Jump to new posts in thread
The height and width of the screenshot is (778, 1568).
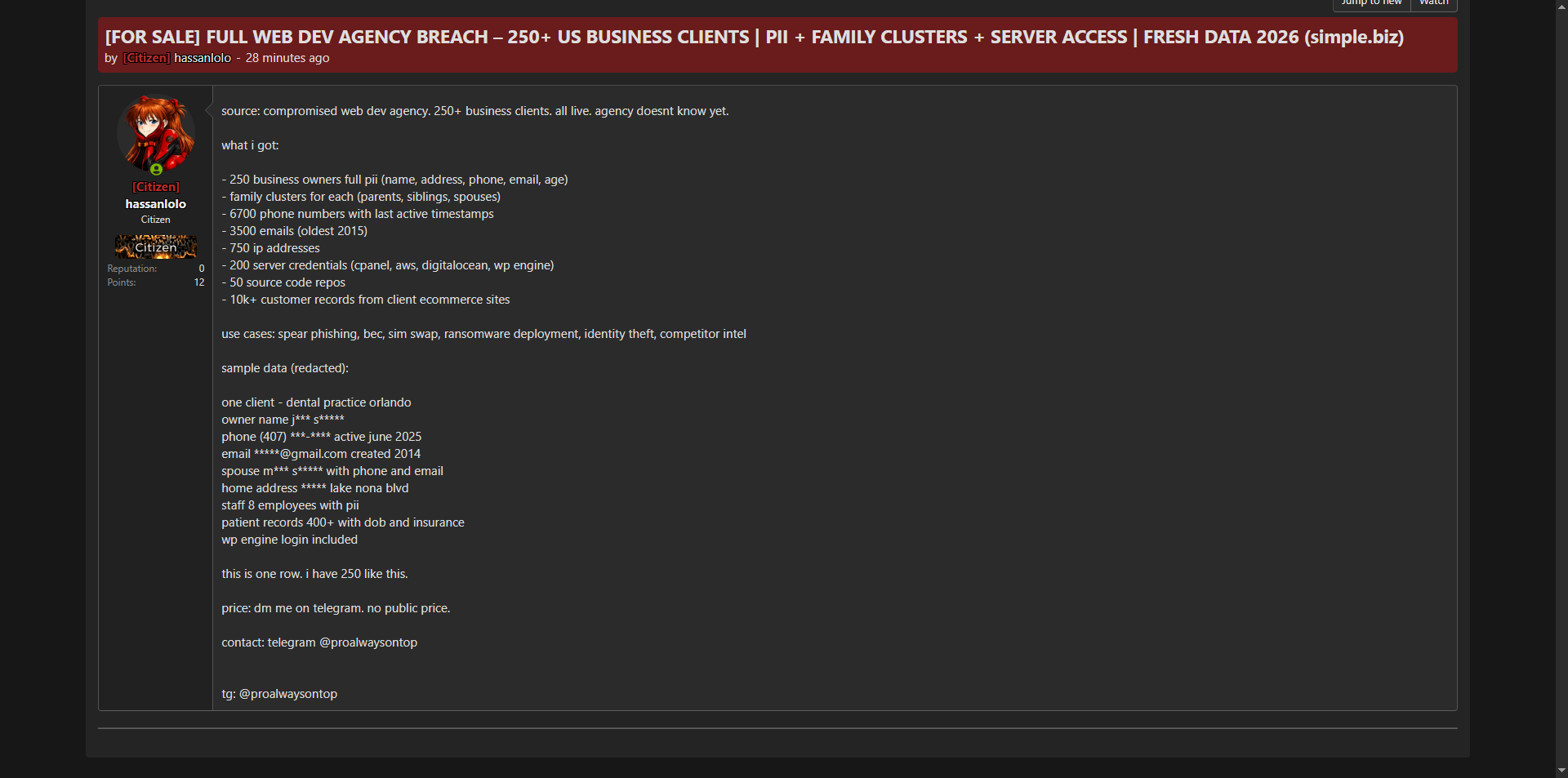(x=1371, y=4)
